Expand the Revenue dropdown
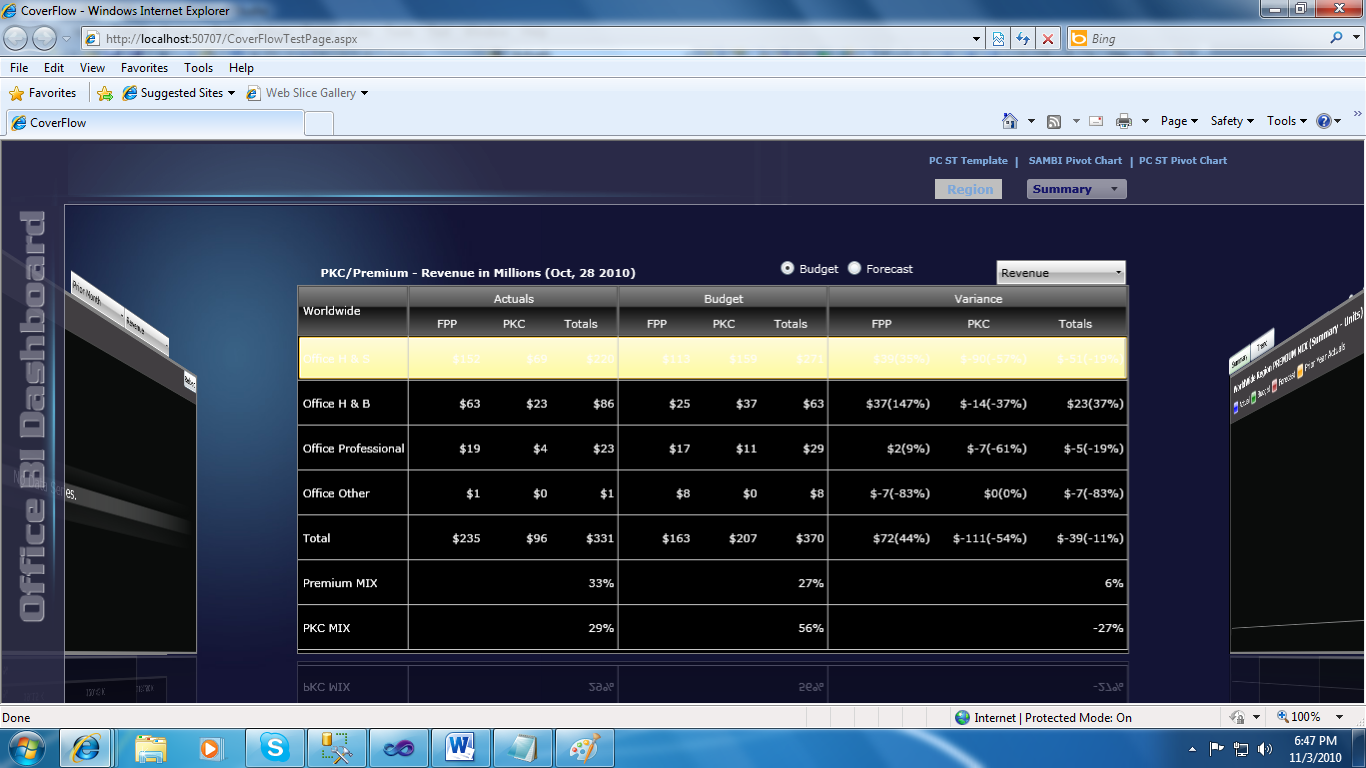This screenshot has width=1366, height=768. point(1061,272)
